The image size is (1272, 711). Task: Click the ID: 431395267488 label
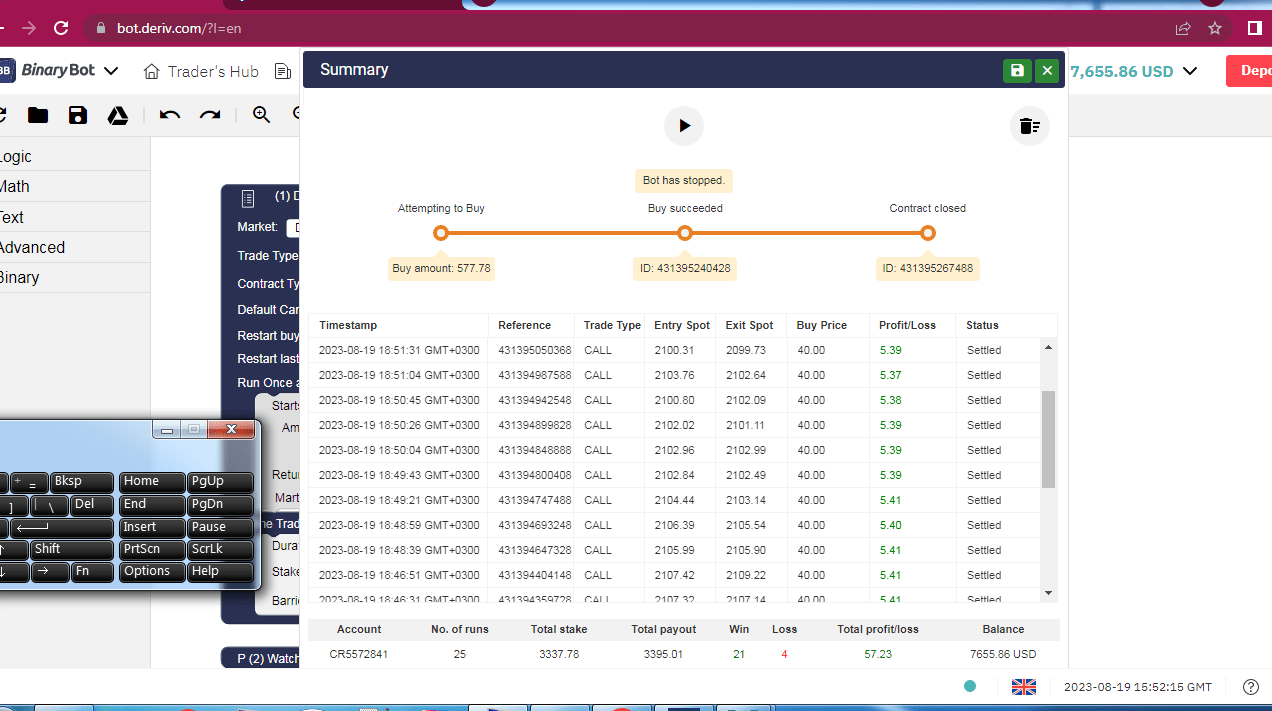pyautogui.click(x=927, y=268)
